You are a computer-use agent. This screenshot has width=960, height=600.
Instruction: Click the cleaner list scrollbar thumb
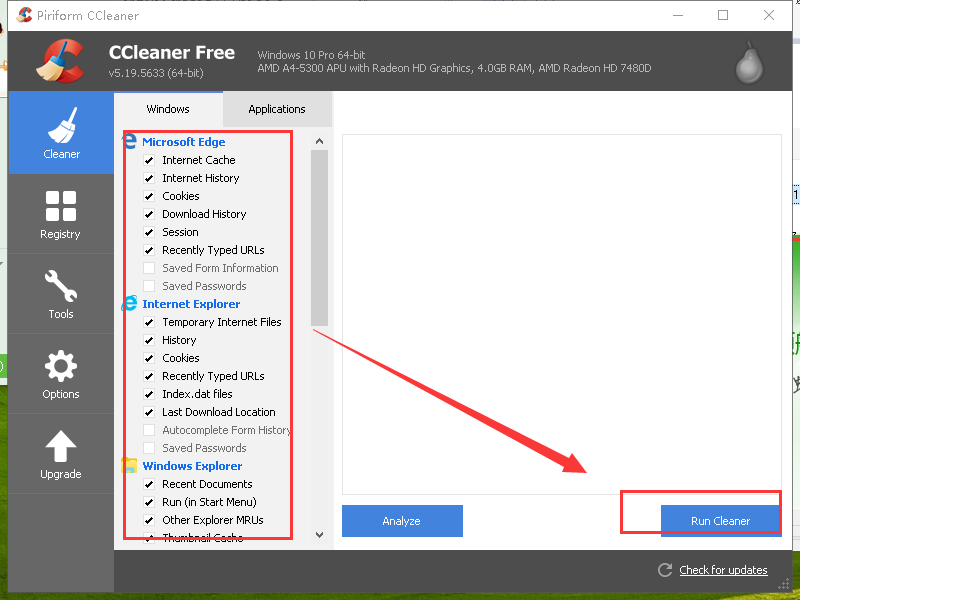(320, 238)
